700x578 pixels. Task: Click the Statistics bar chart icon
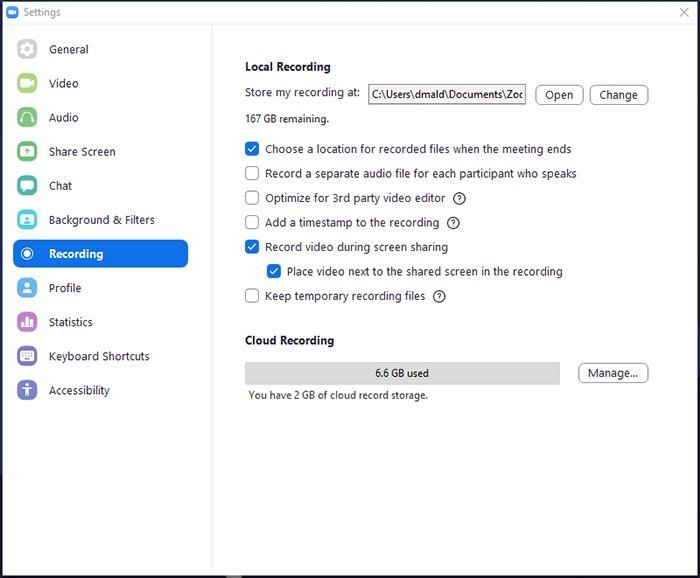(x=27, y=322)
